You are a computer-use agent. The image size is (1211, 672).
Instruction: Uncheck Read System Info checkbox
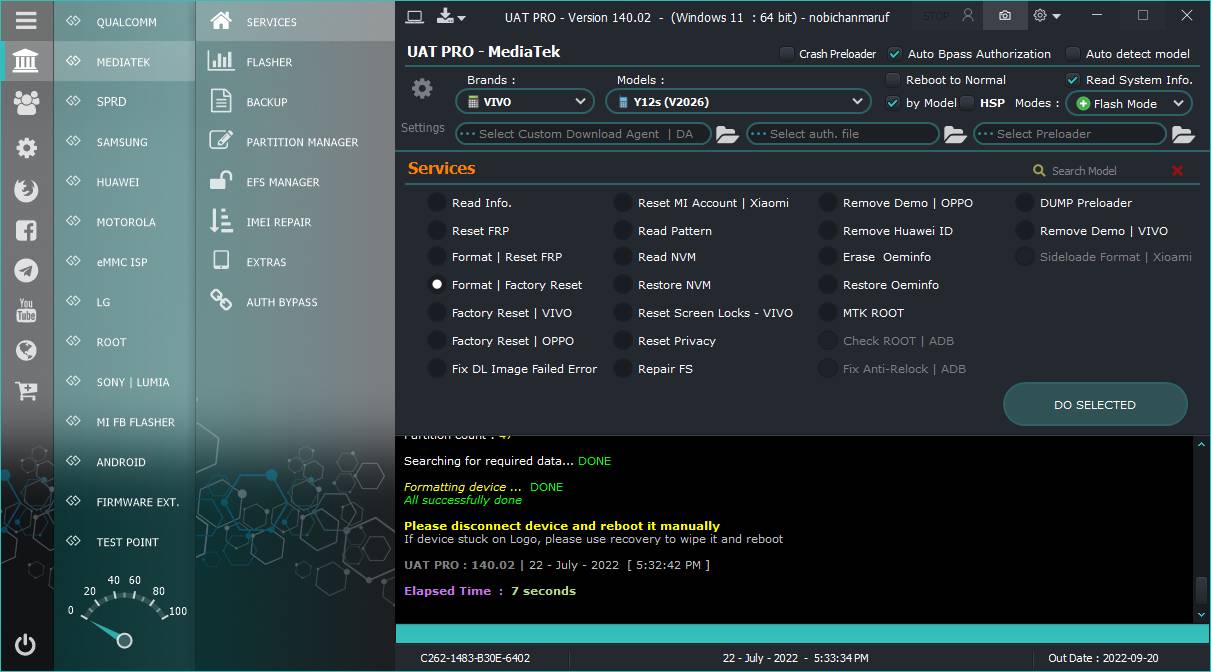coord(1073,80)
